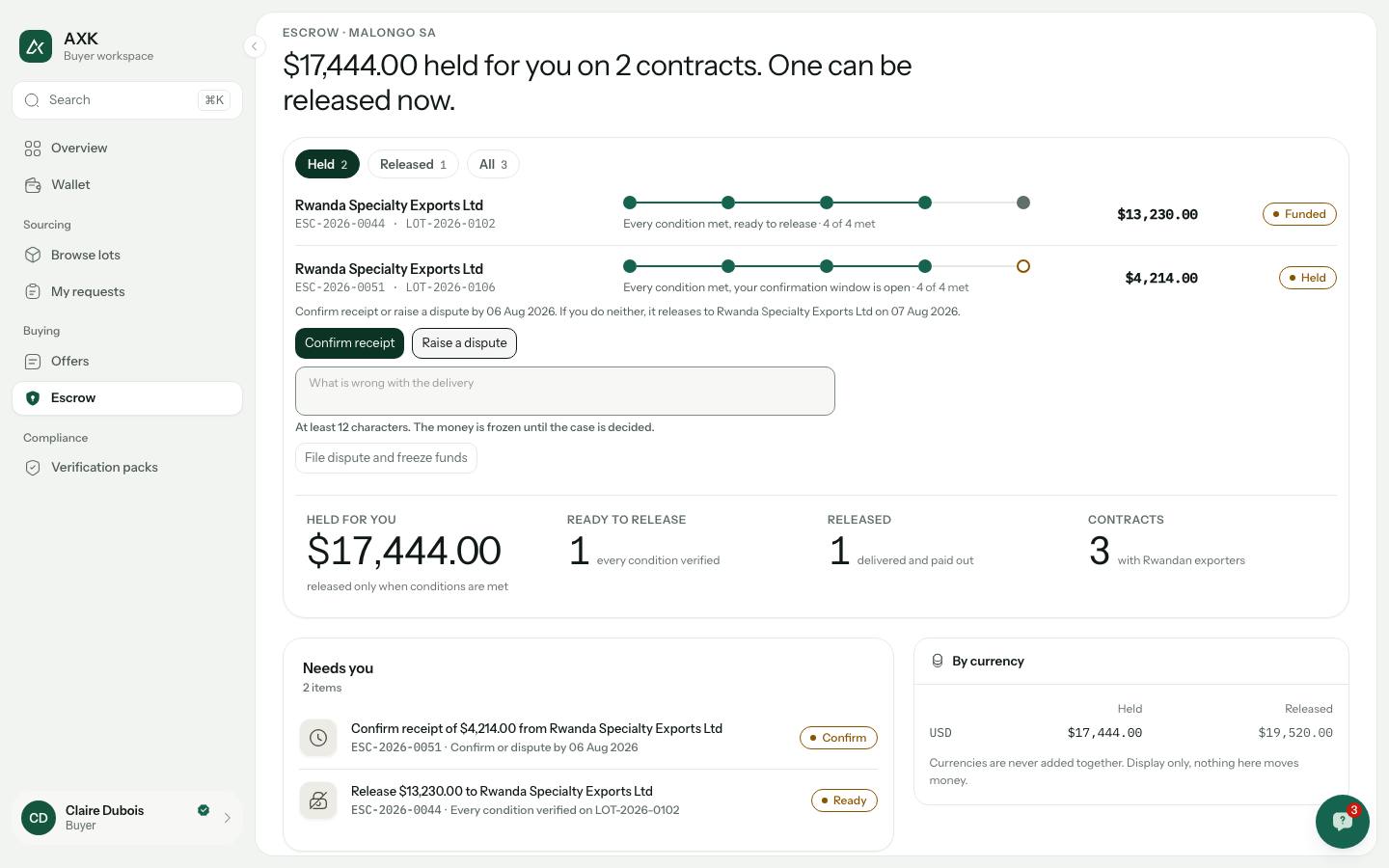Focus the Search field
Viewport: 1389px width, 868px height.
click(x=127, y=100)
